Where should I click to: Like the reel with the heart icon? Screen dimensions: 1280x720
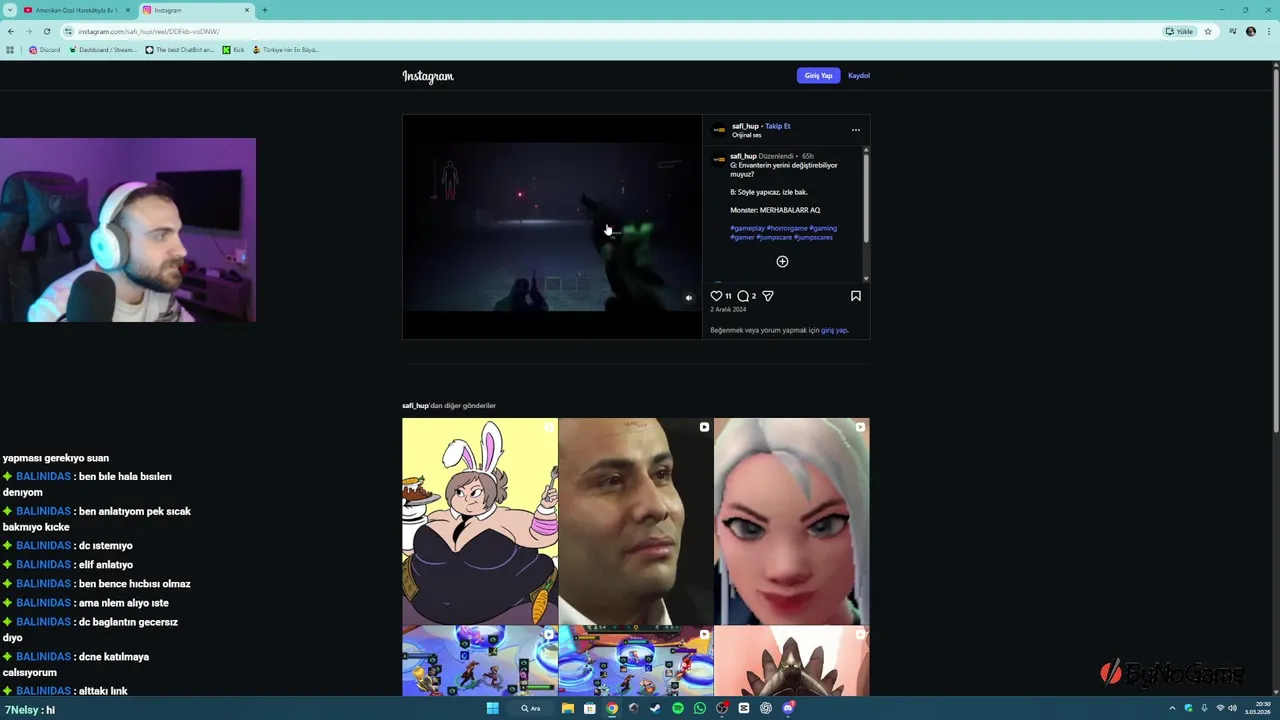click(x=716, y=296)
